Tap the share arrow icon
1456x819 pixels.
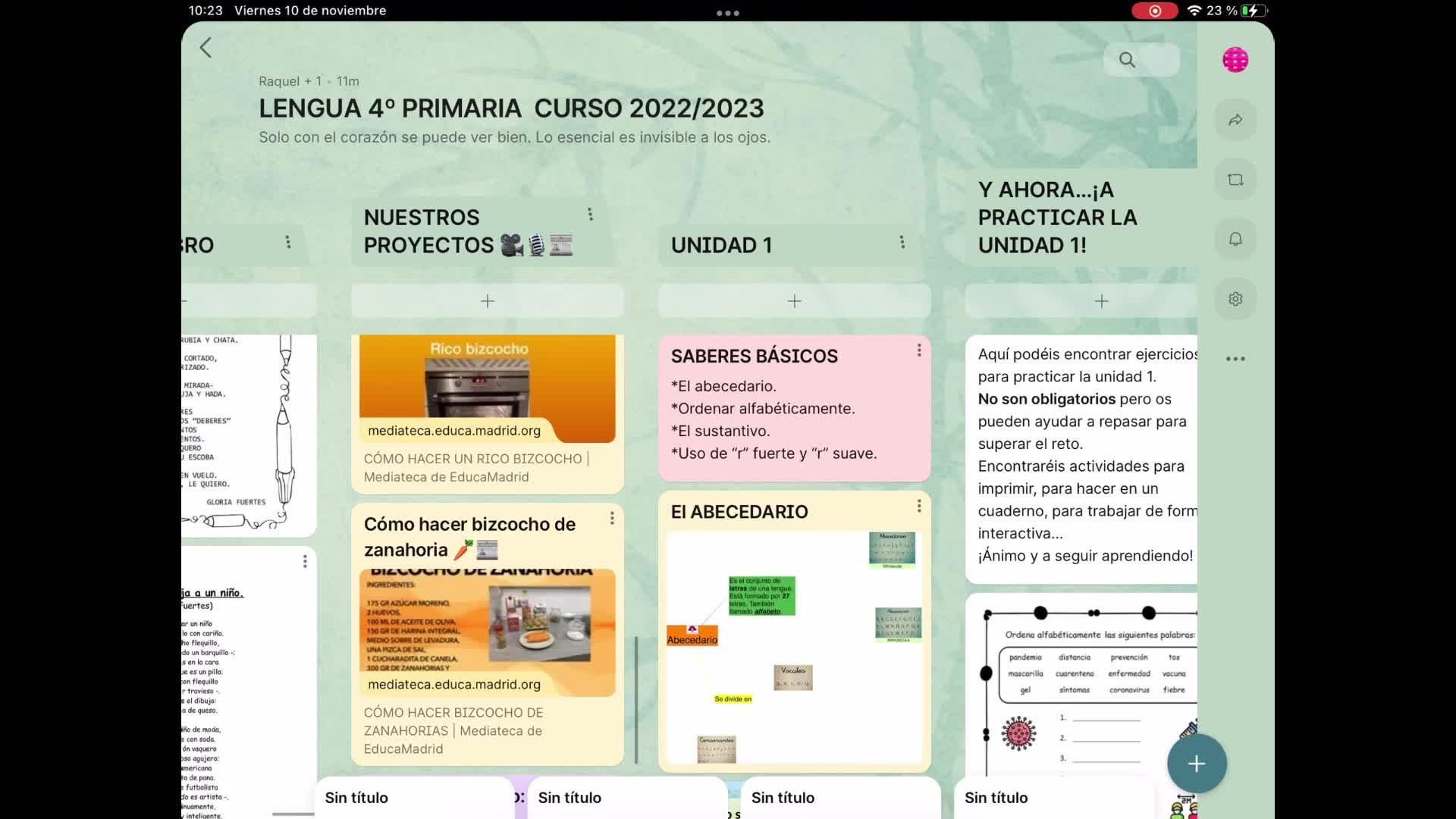click(x=1235, y=120)
